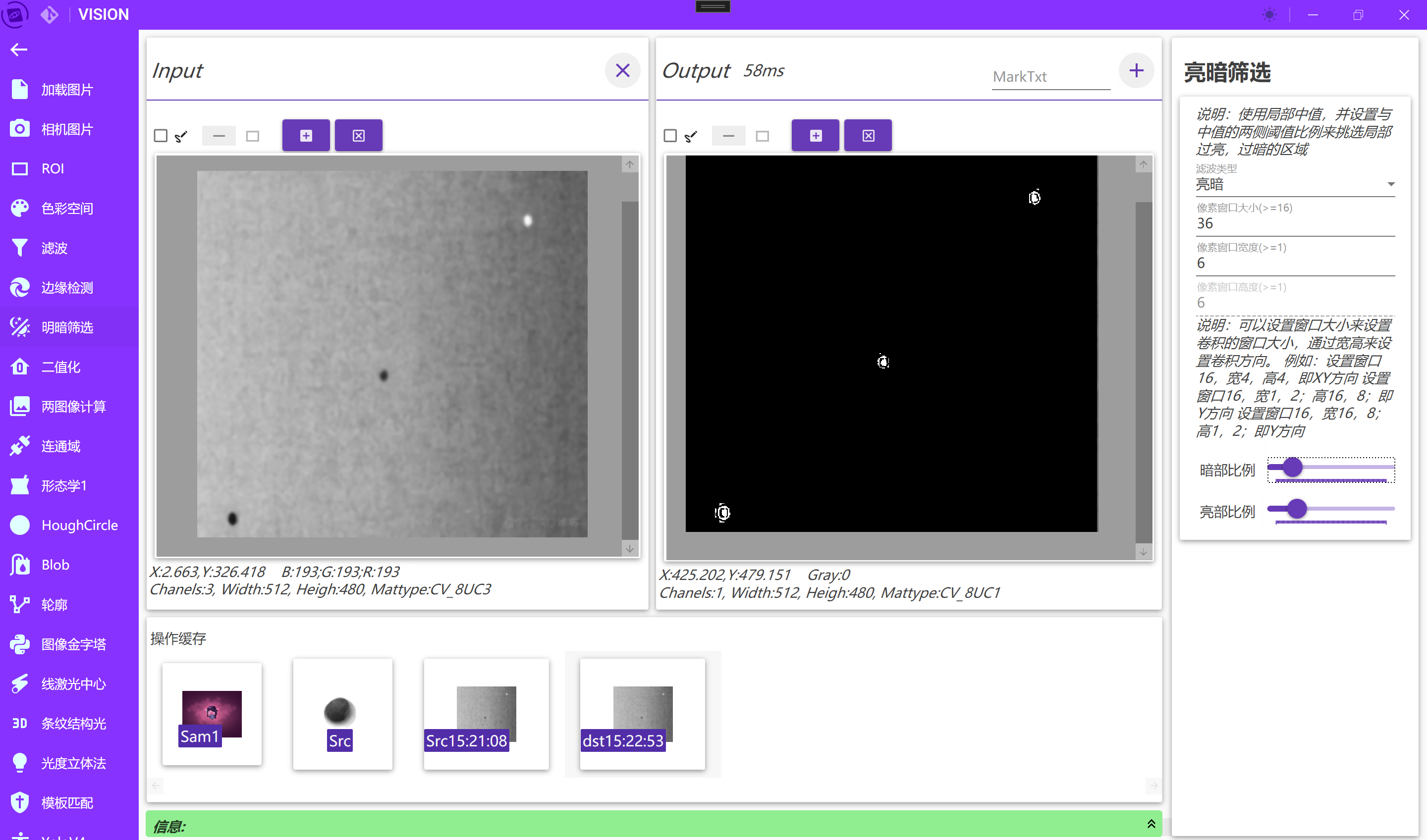
Task: Enable the checkbox in Output toolbar
Action: (x=670, y=136)
